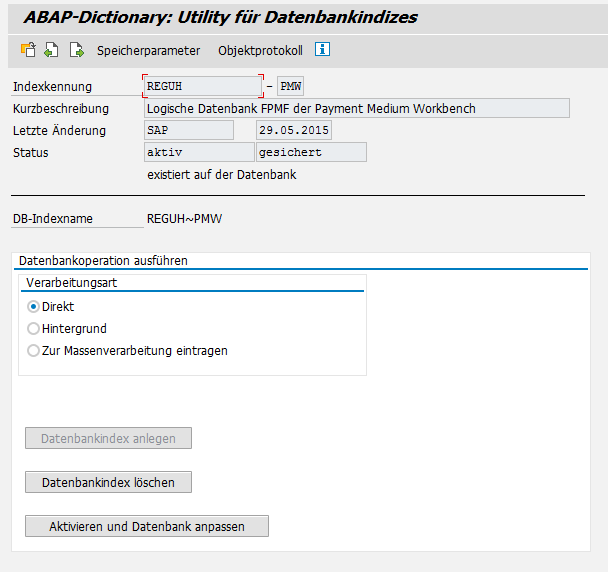The image size is (608, 572).
Task: Click the blue information icon in toolbar
Action: pyautogui.click(x=322, y=50)
